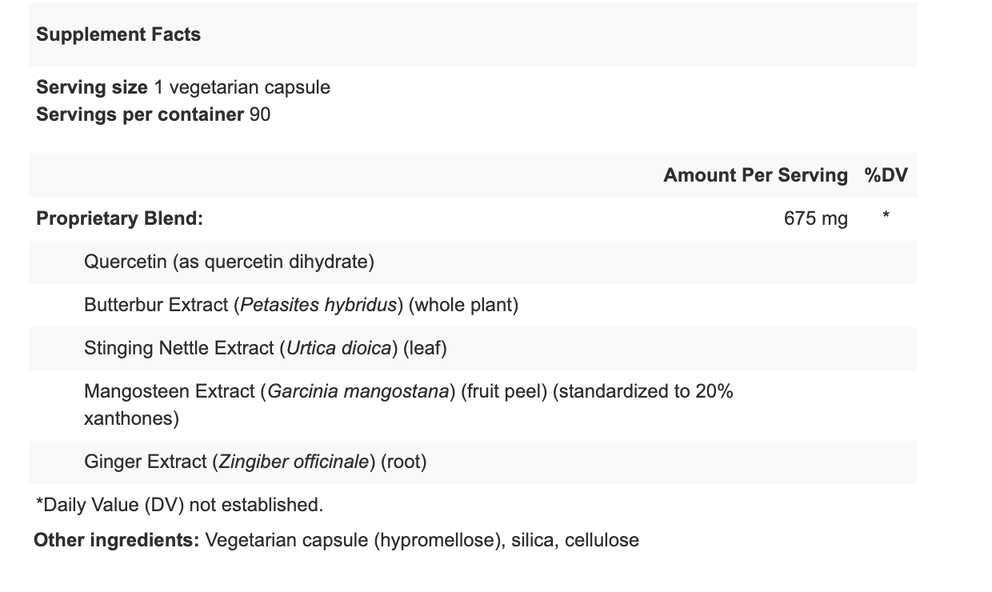Click the asterisk in the %DV column
The image size is (992, 592).
[x=886, y=216]
